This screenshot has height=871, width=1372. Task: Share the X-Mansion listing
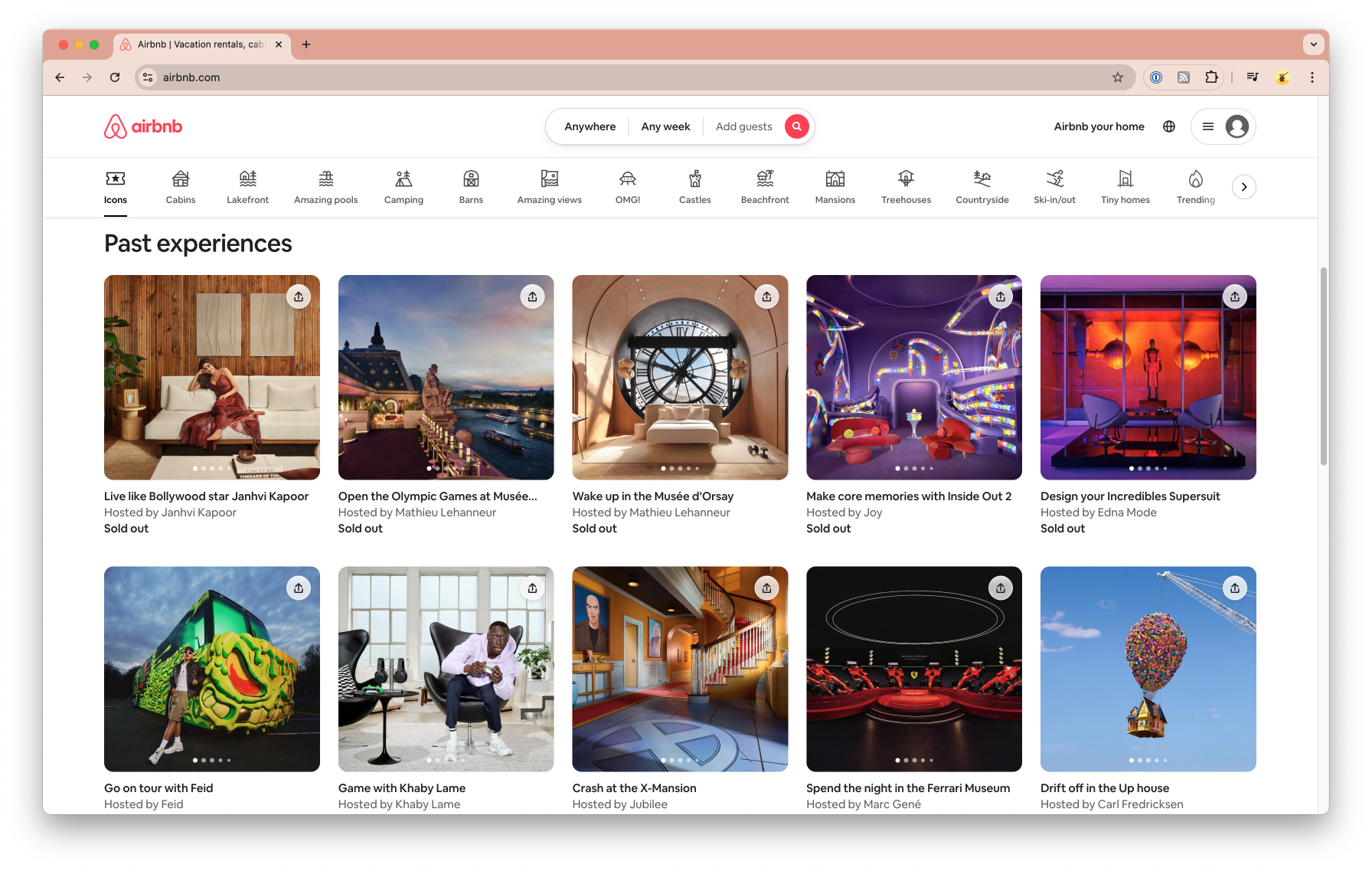point(766,588)
